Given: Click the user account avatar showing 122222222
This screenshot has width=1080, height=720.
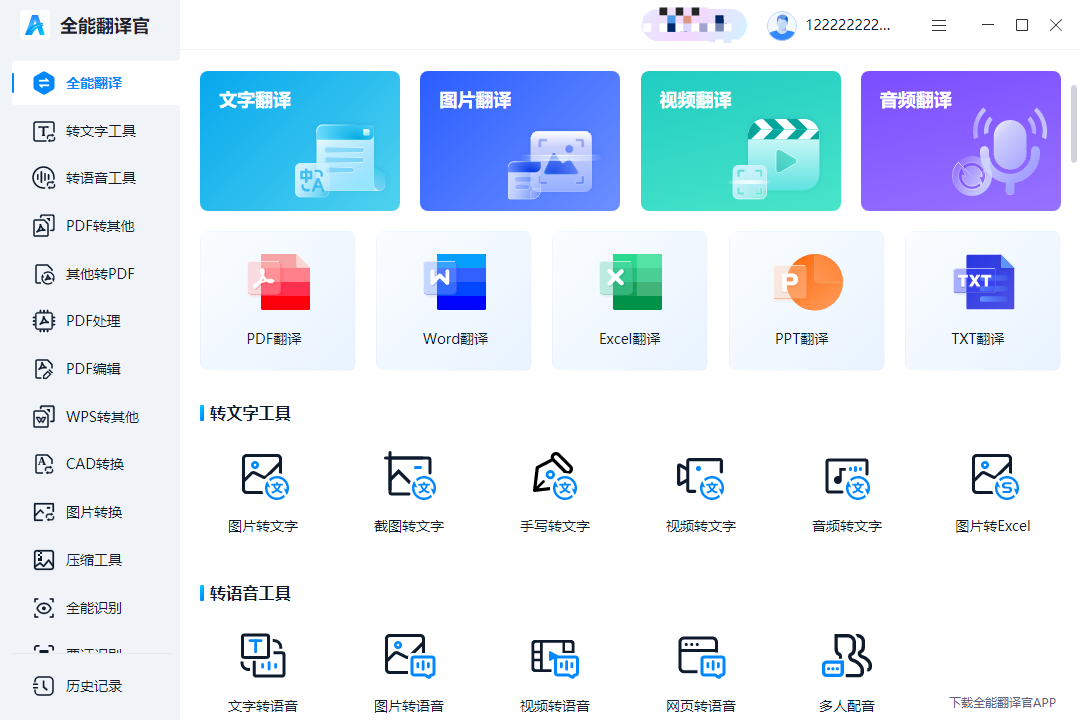Looking at the screenshot, I should point(781,25).
